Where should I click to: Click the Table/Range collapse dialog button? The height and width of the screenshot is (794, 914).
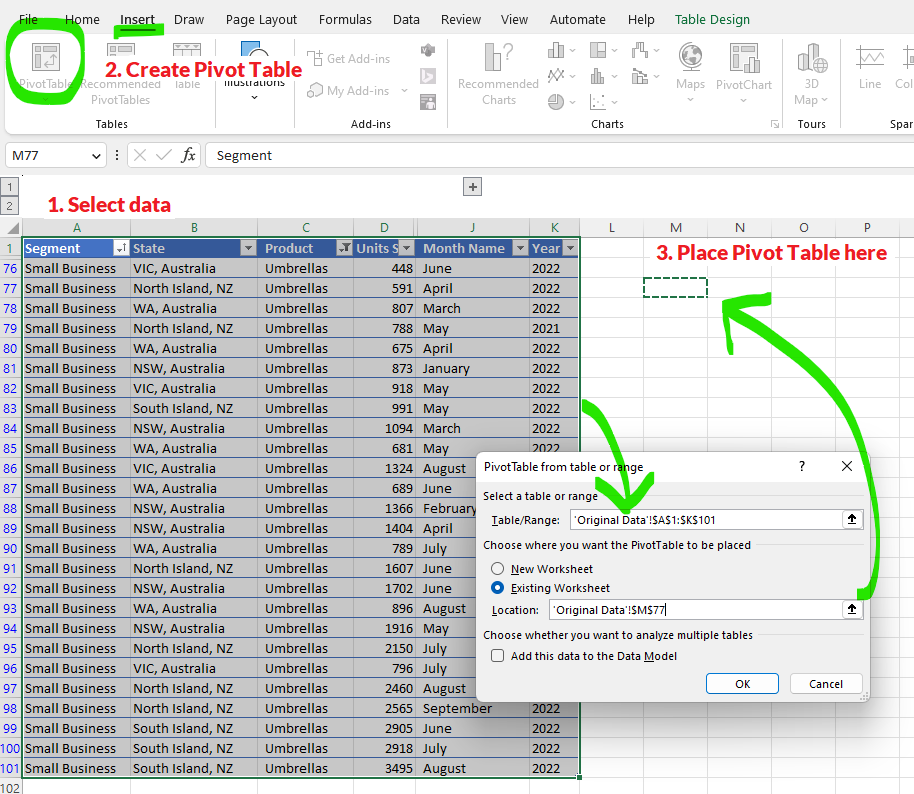coord(852,519)
